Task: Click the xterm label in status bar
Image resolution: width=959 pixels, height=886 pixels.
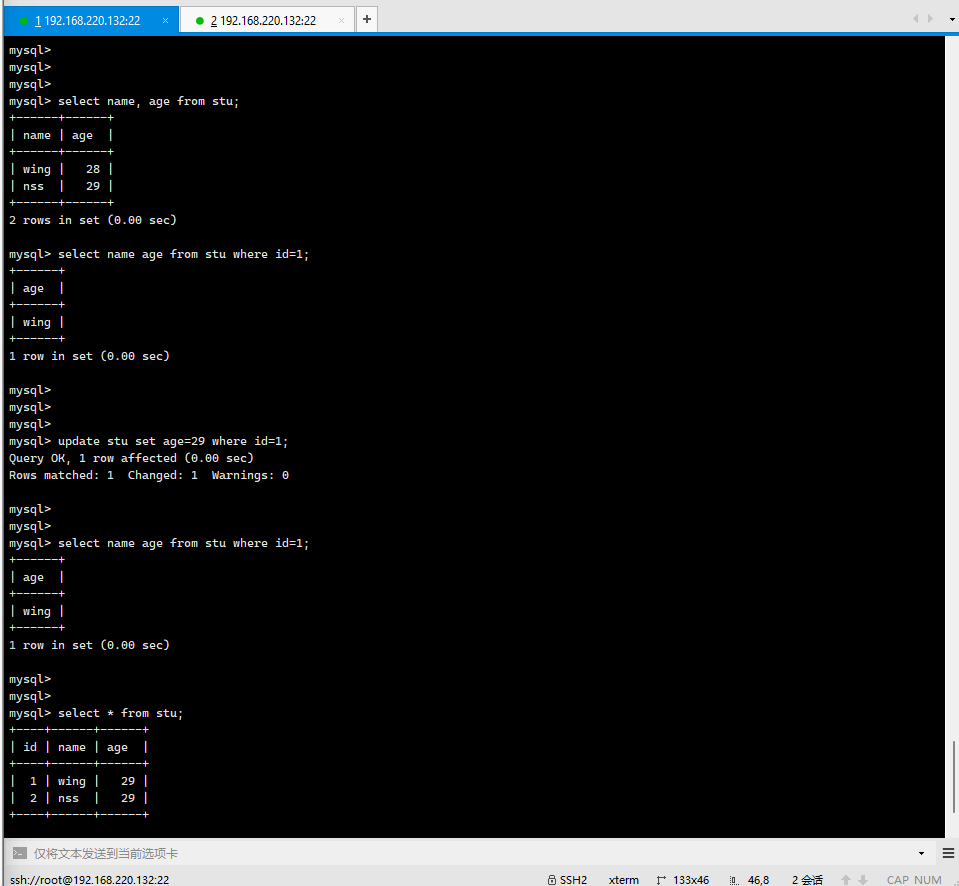Action: point(623,879)
